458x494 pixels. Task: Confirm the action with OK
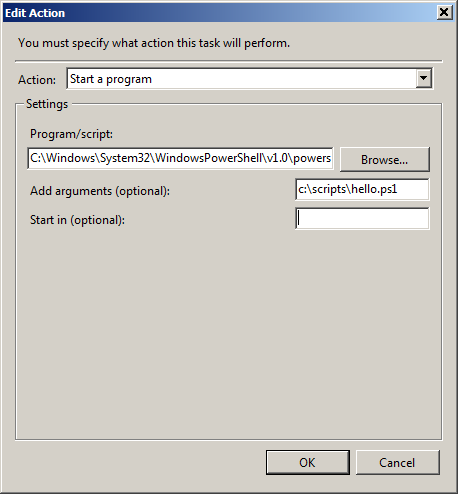(308, 462)
